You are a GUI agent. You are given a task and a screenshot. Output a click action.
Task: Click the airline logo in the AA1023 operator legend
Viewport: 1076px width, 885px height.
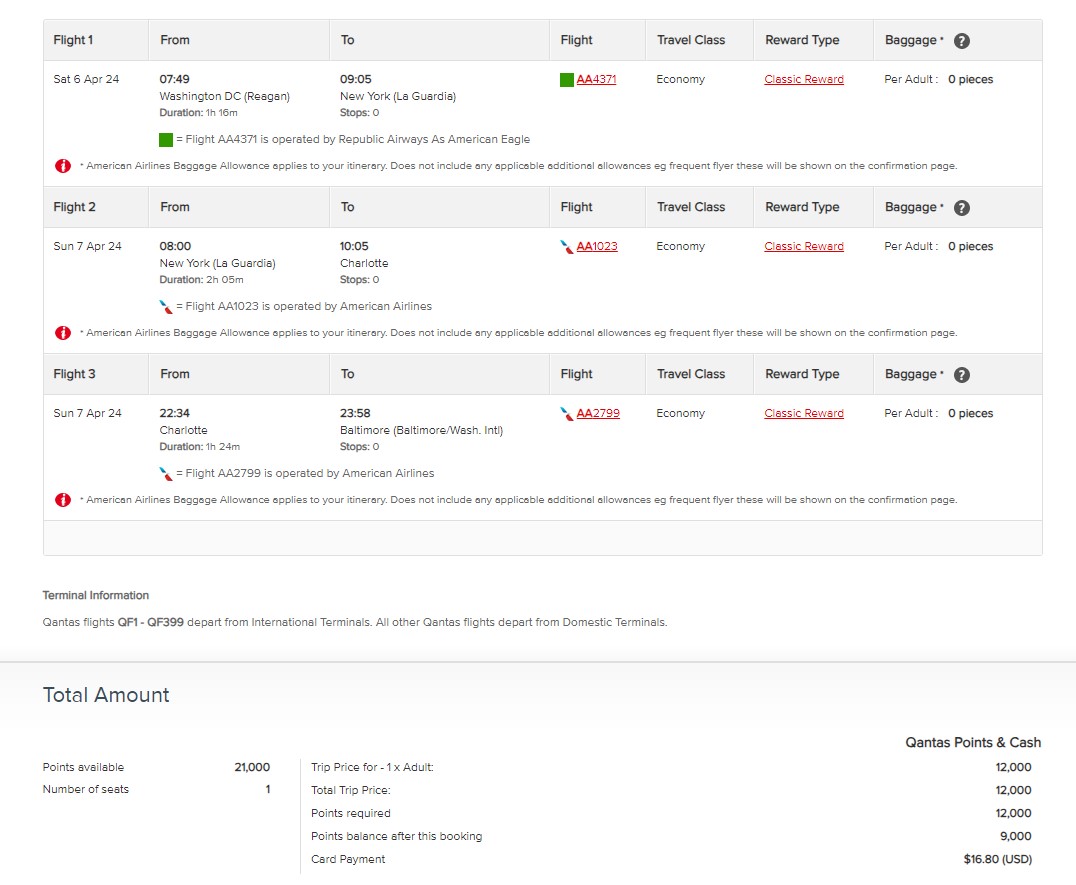click(165, 307)
